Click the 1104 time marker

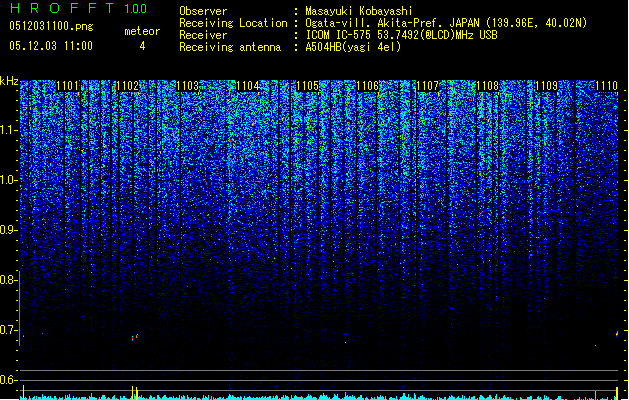(248, 86)
